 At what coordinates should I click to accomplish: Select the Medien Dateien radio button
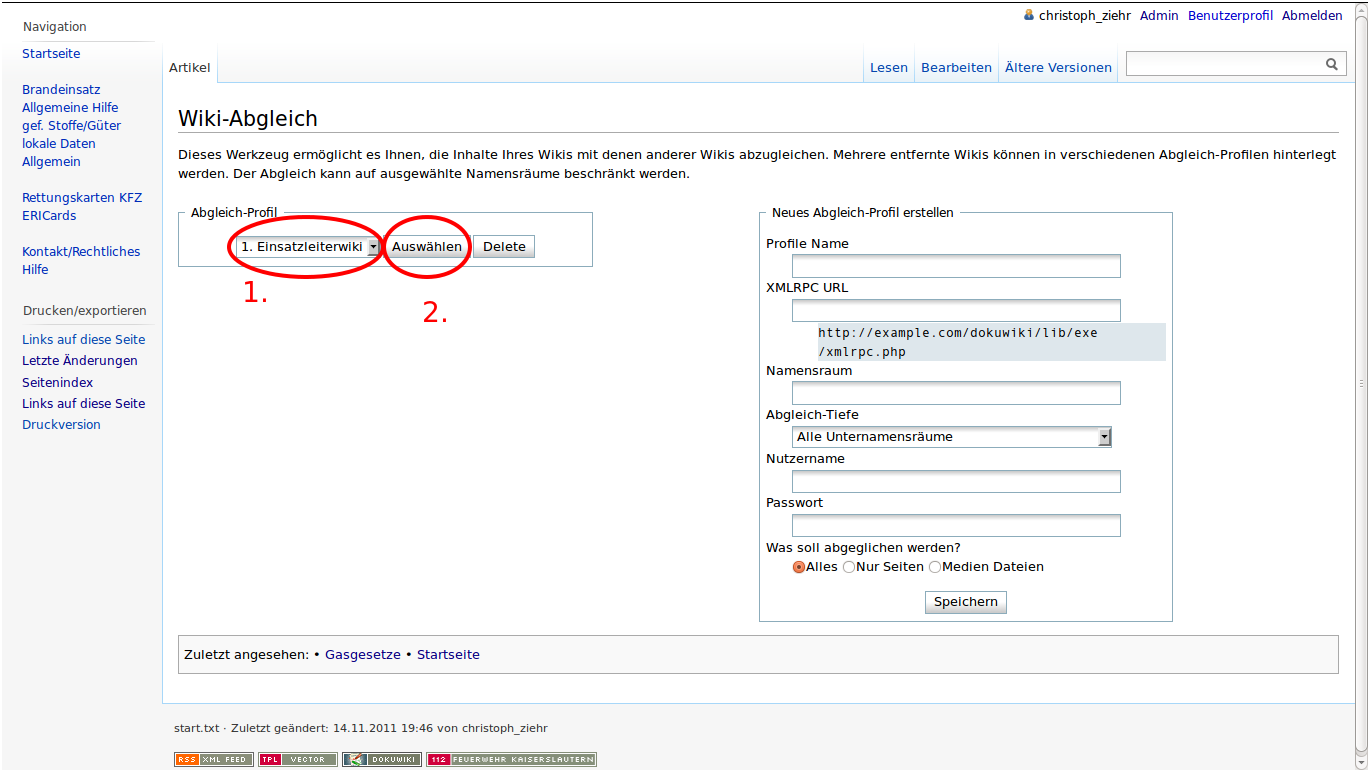click(x=935, y=567)
